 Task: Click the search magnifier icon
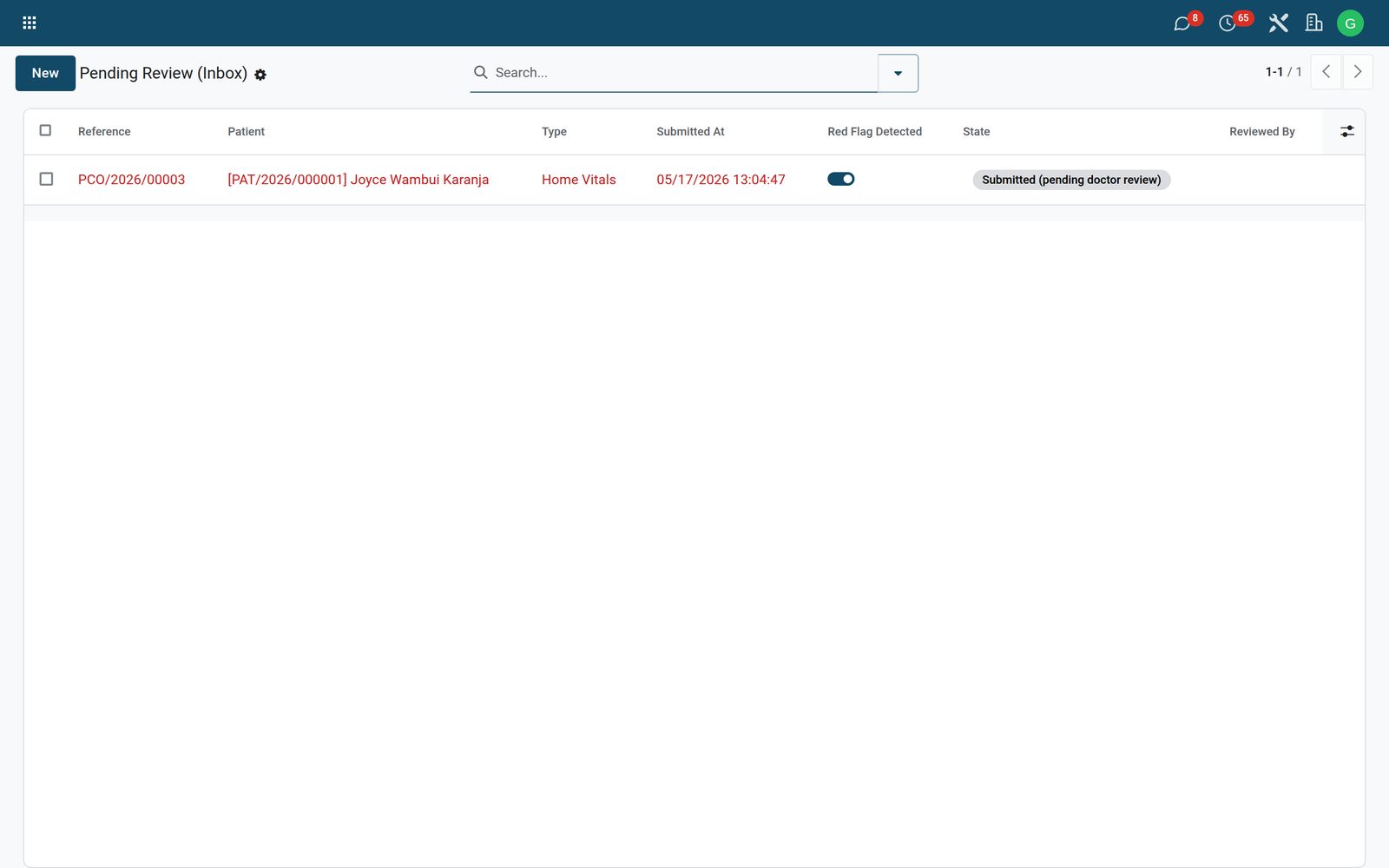tap(480, 72)
